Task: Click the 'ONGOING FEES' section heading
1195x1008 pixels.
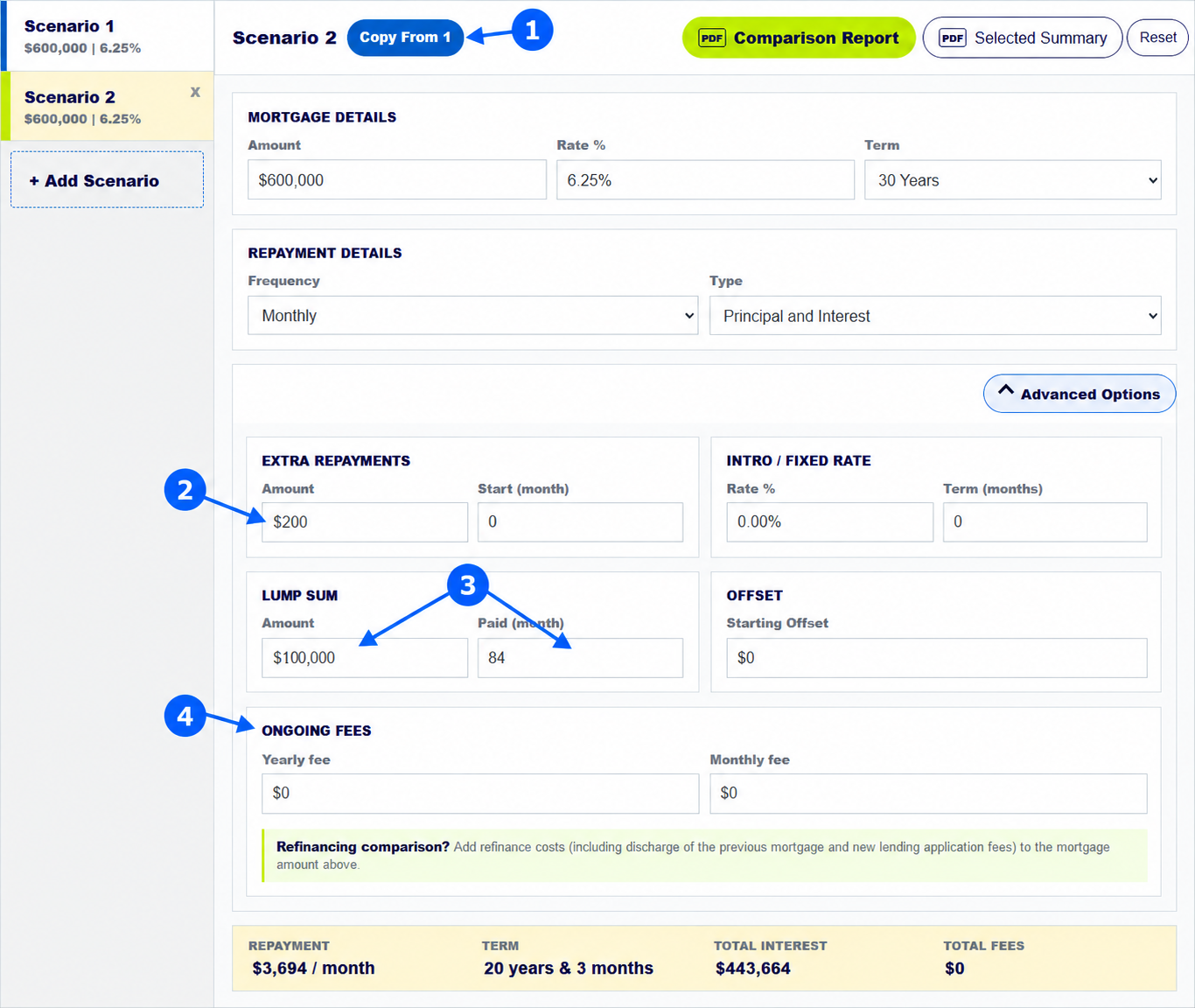Action: click(x=316, y=731)
